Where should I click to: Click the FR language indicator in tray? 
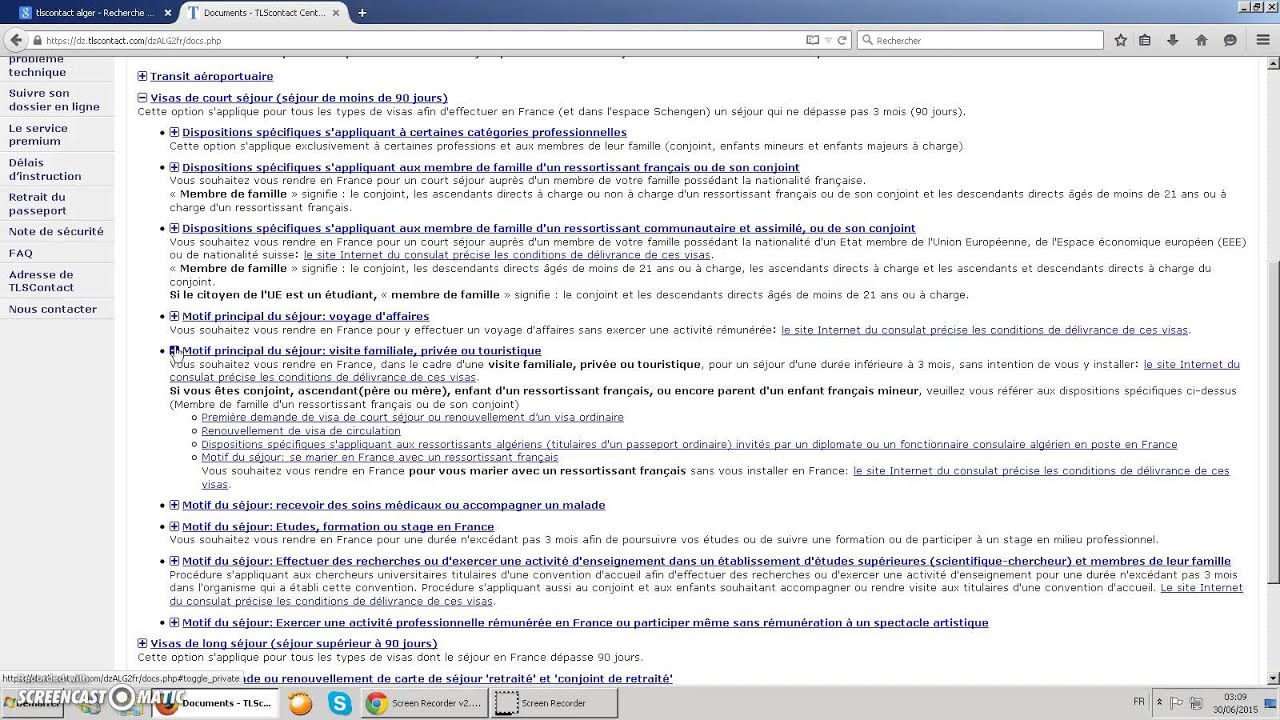(x=1139, y=702)
